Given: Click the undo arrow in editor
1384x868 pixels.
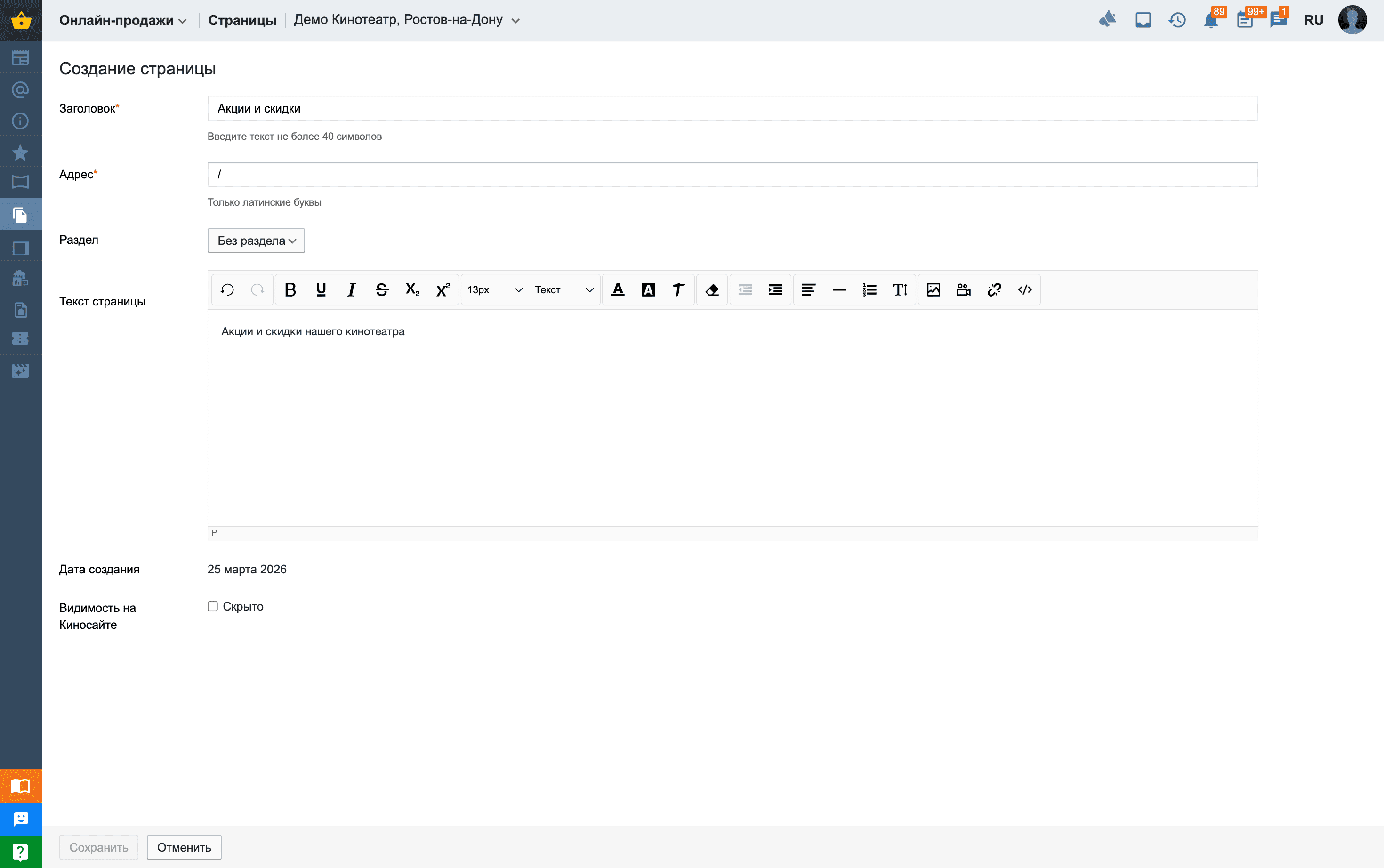Looking at the screenshot, I should tap(227, 290).
